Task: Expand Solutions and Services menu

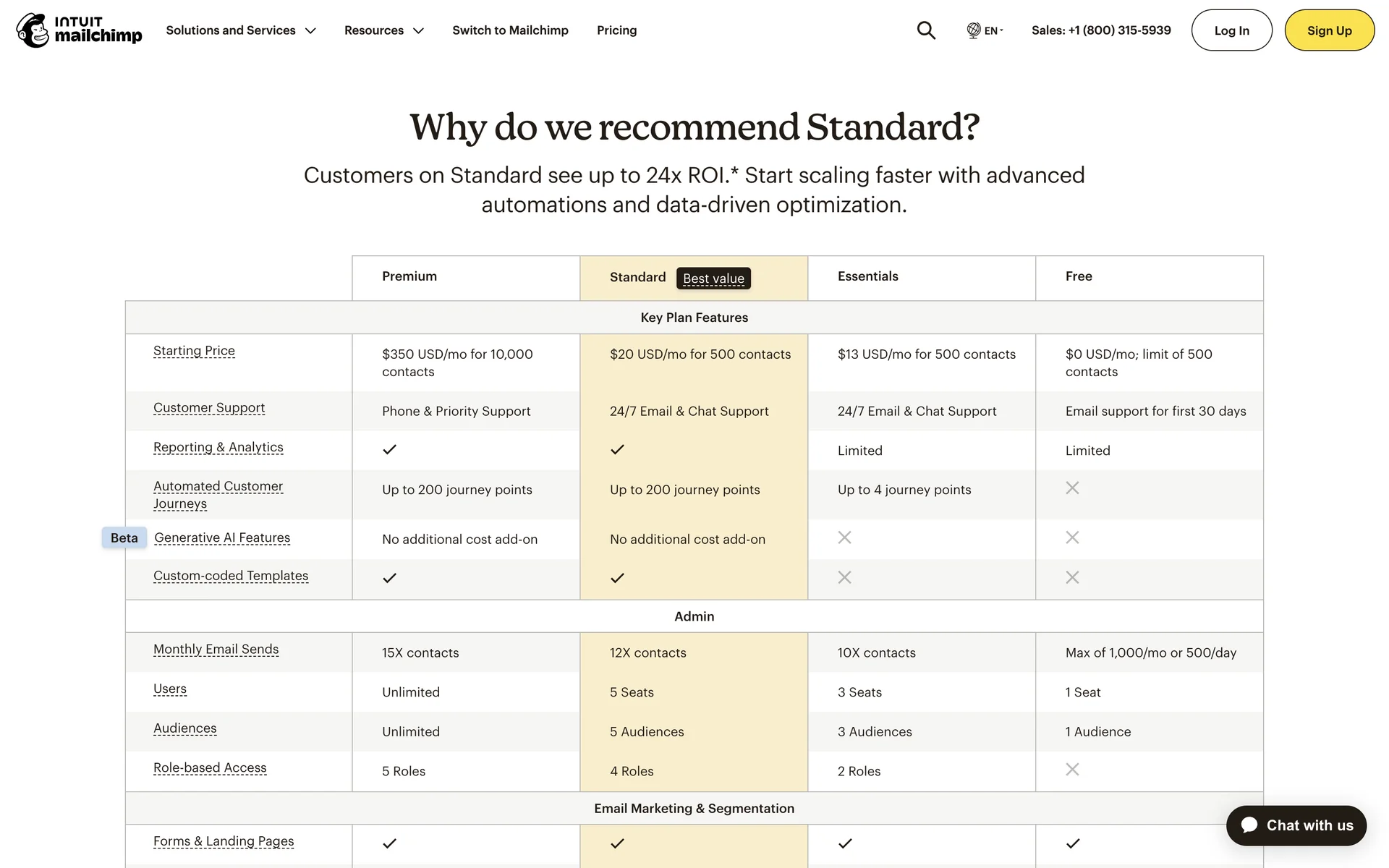Action: (x=241, y=30)
